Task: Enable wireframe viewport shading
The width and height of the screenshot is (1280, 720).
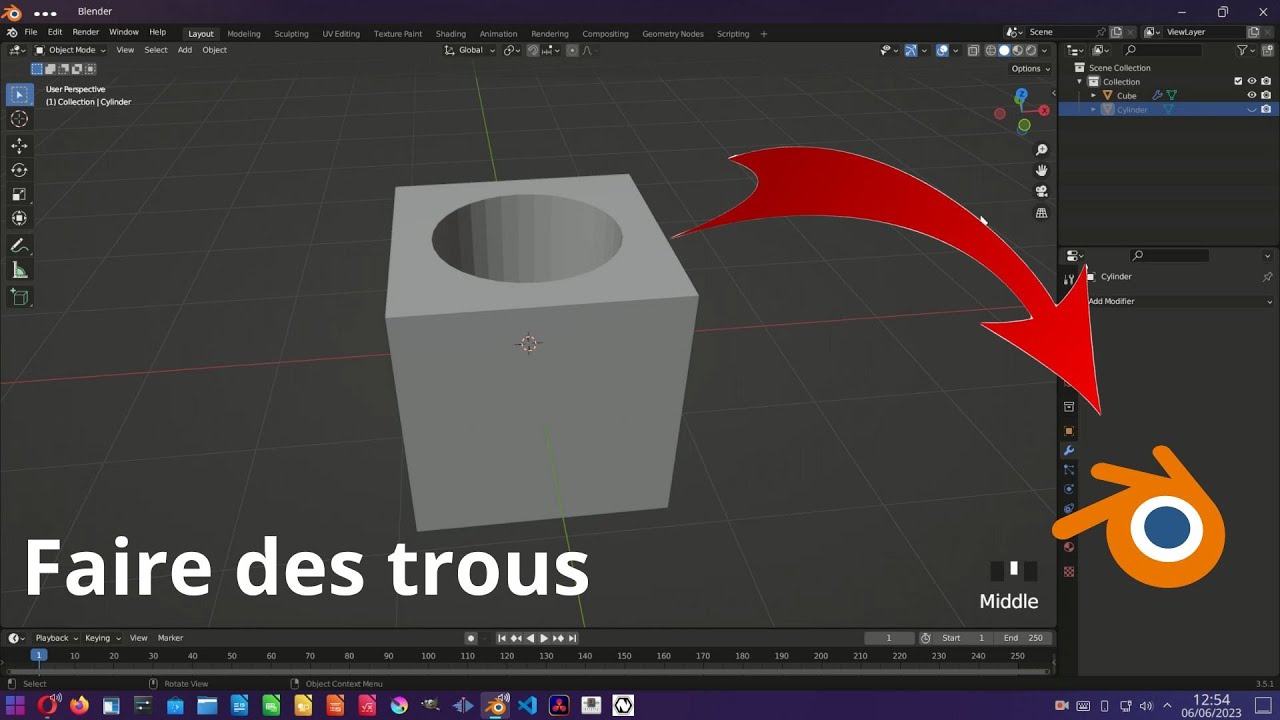Action: tap(991, 50)
